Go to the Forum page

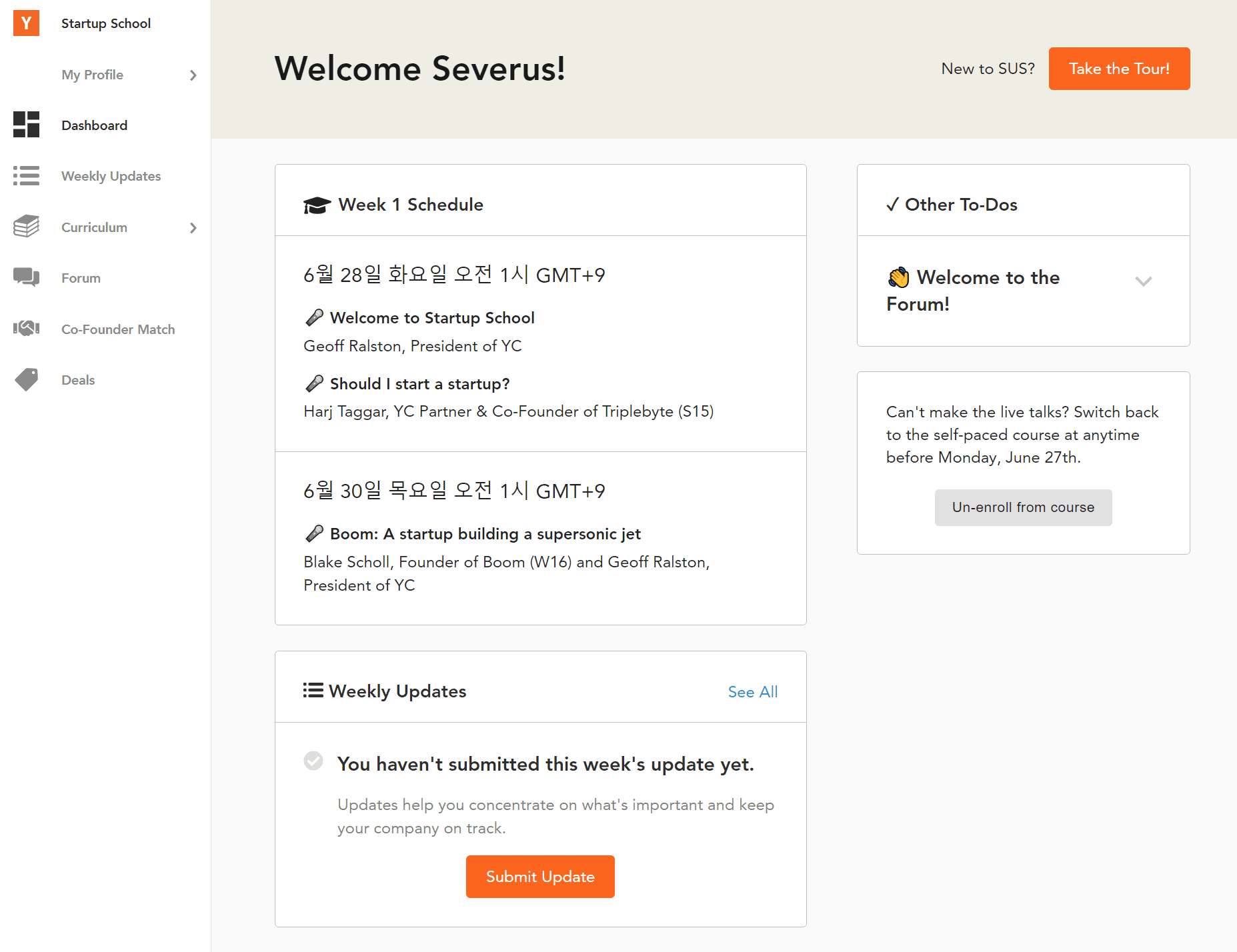pos(81,278)
